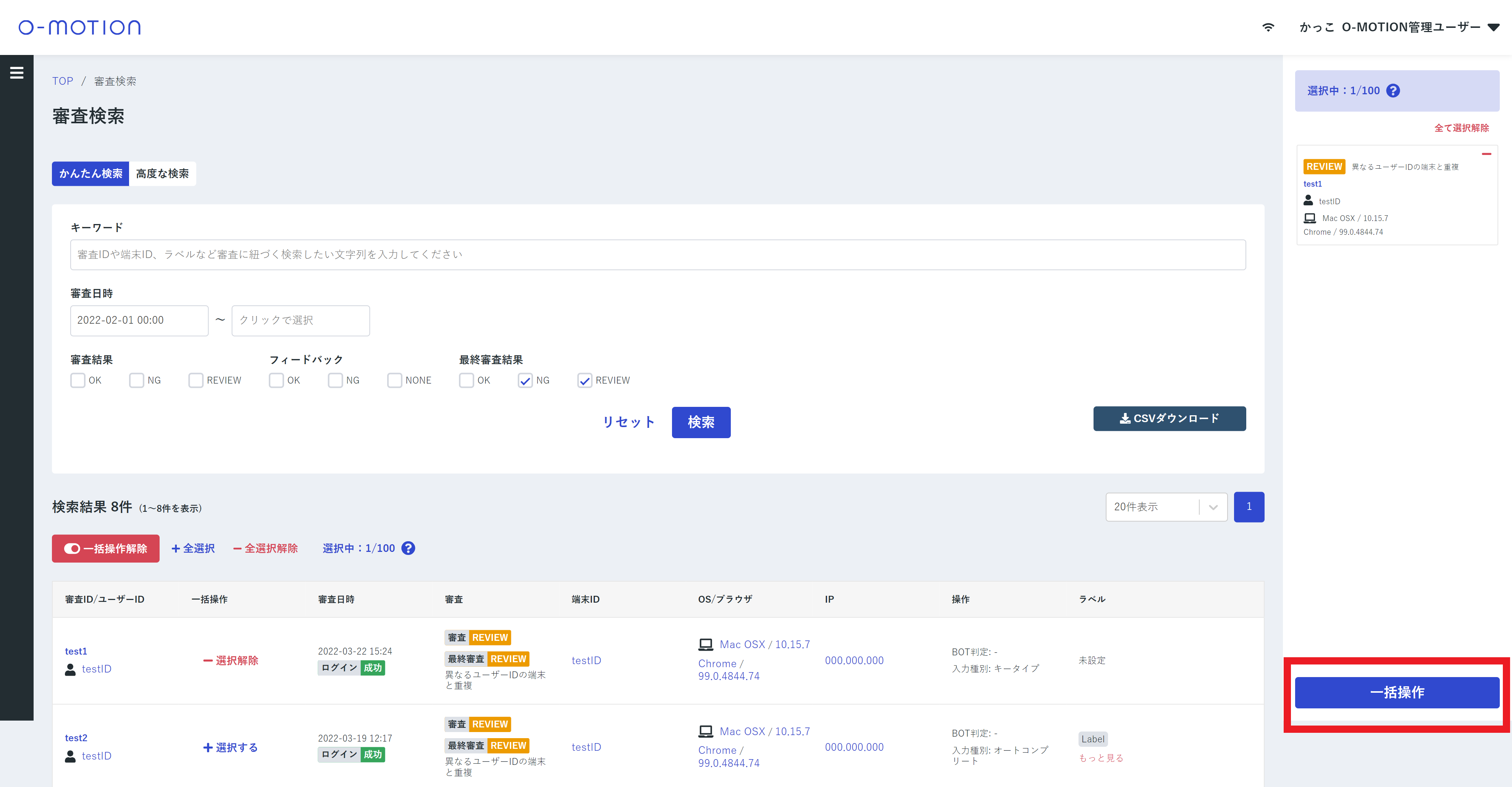
Task: Click the O-MOTION logo
Action: point(79,27)
